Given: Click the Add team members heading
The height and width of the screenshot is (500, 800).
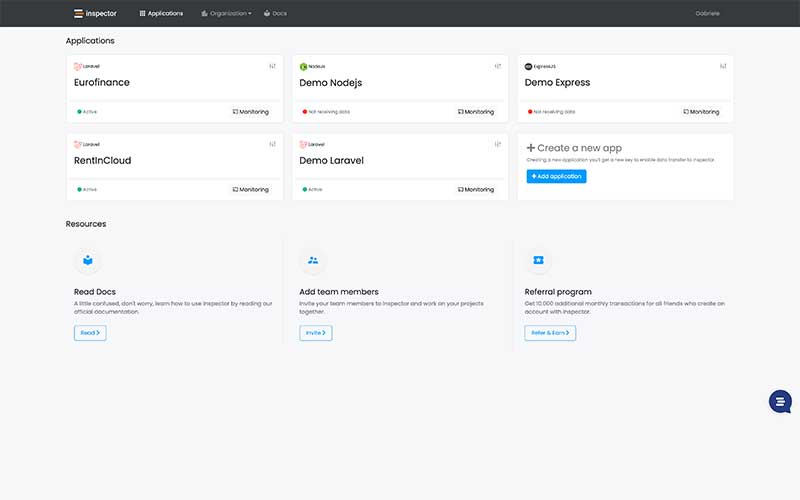Looking at the screenshot, I should (339, 292).
